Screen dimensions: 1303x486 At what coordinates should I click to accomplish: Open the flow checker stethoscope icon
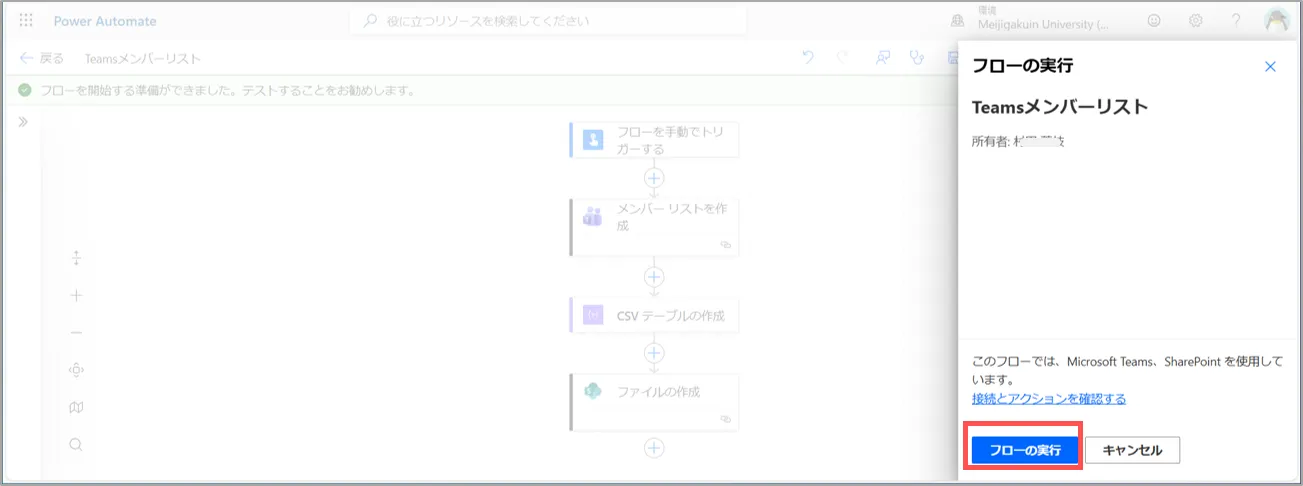[915, 58]
